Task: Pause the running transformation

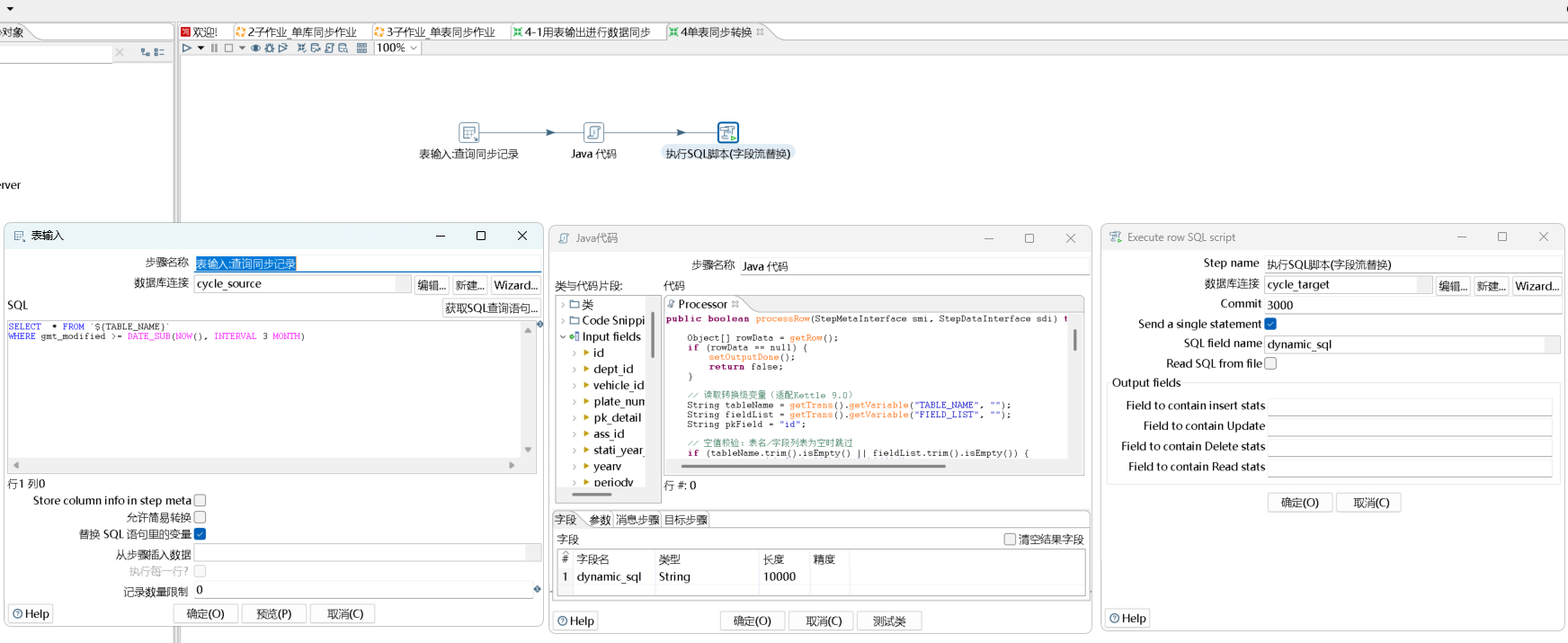Action: 214,48
